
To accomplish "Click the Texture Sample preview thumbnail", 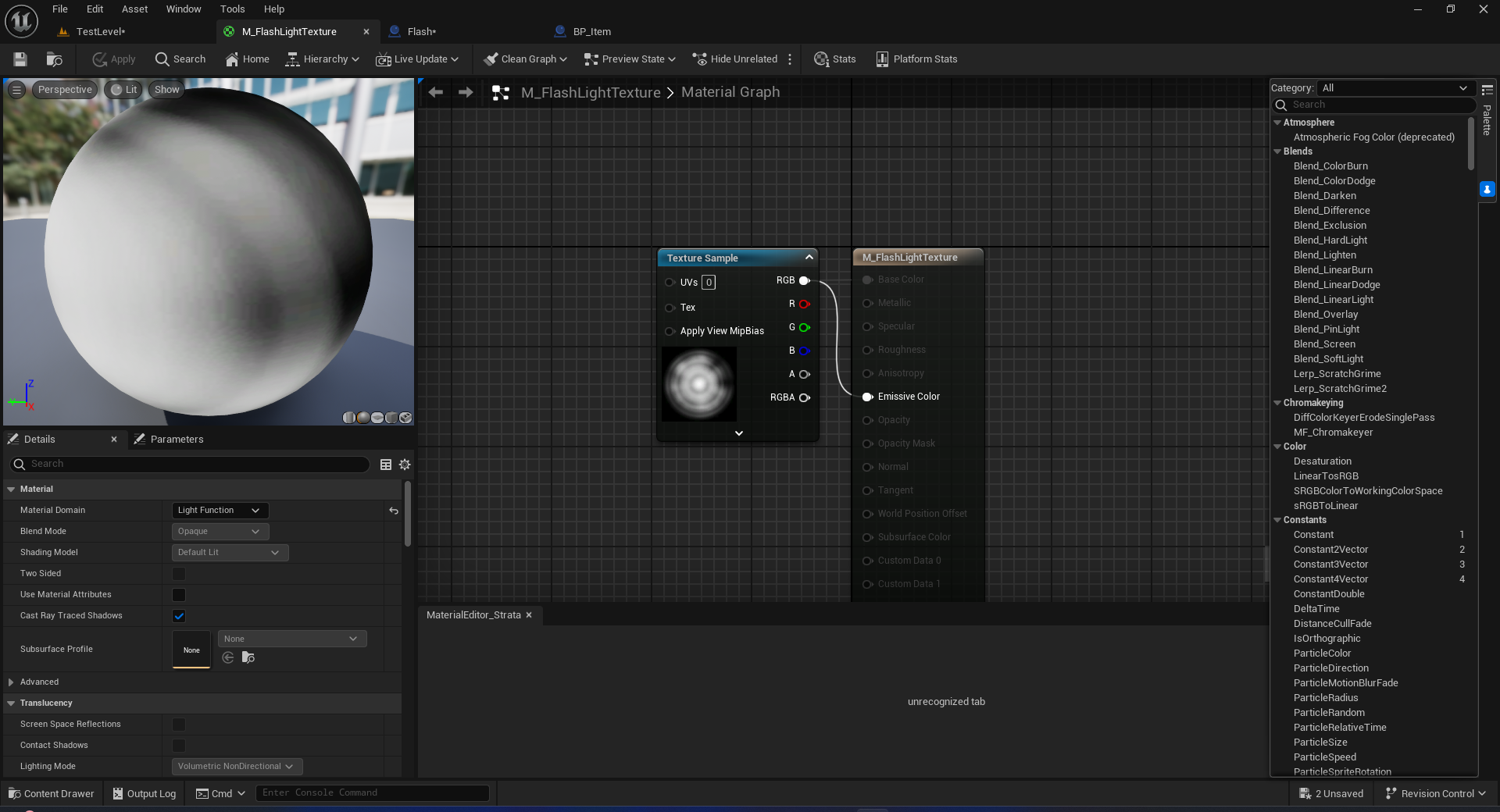I will (x=699, y=384).
